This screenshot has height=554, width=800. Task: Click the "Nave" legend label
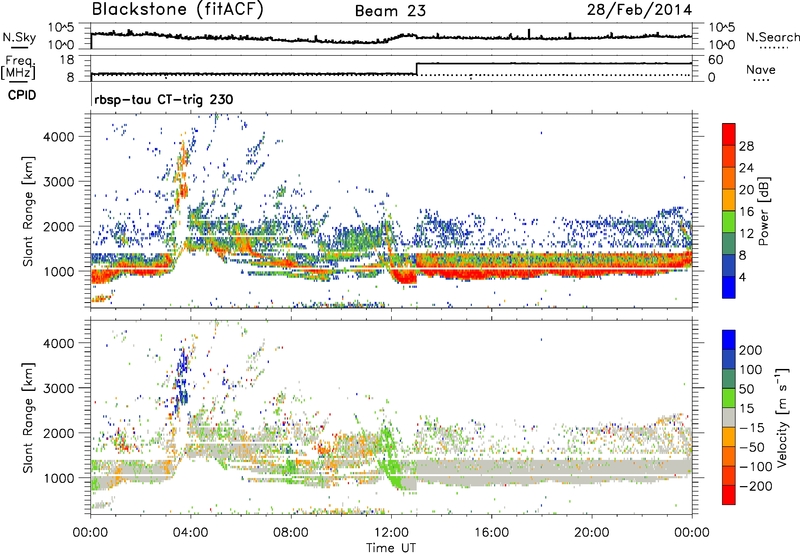pos(761,69)
